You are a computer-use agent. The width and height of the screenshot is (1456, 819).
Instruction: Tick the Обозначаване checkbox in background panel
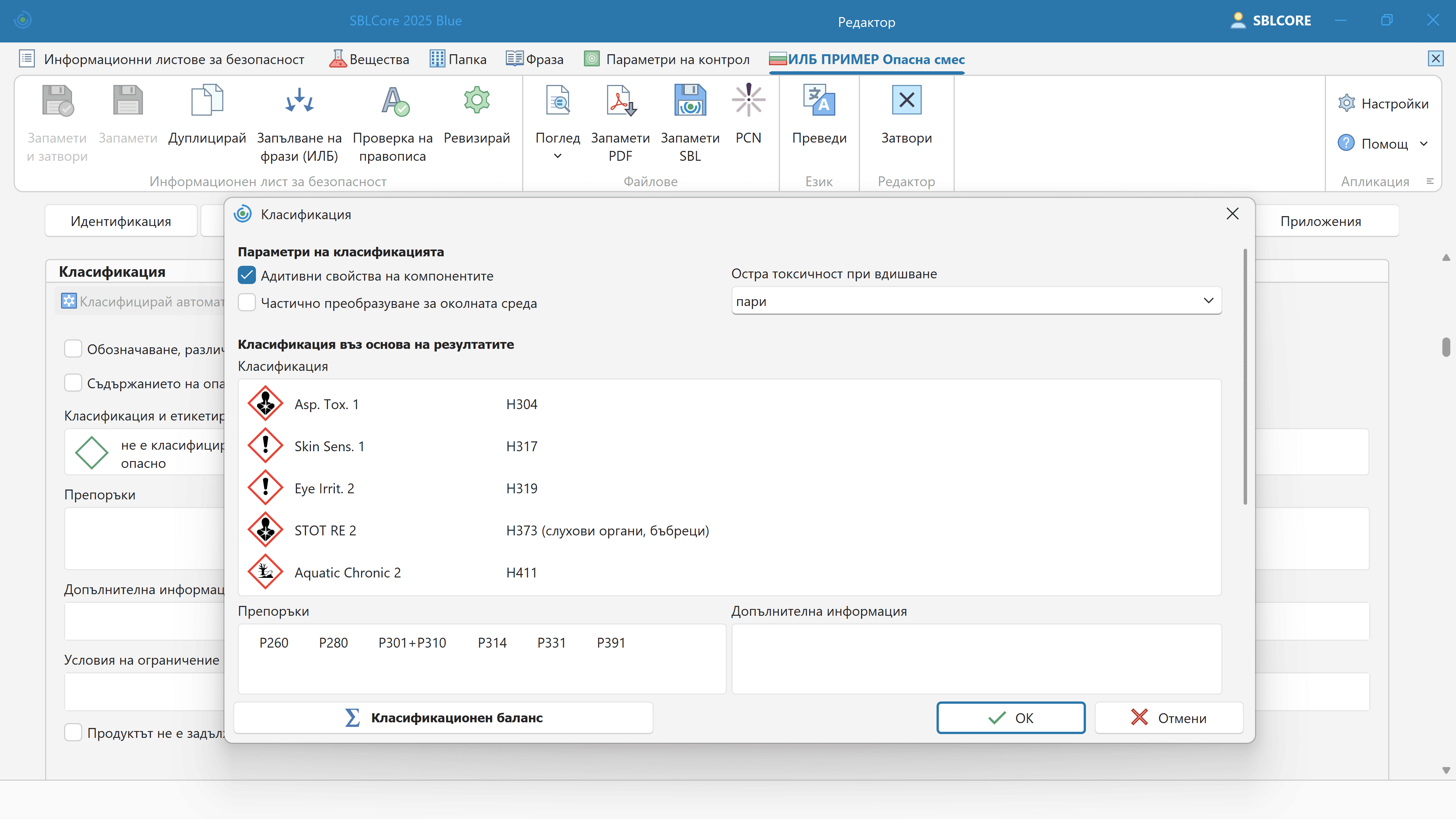click(73, 349)
